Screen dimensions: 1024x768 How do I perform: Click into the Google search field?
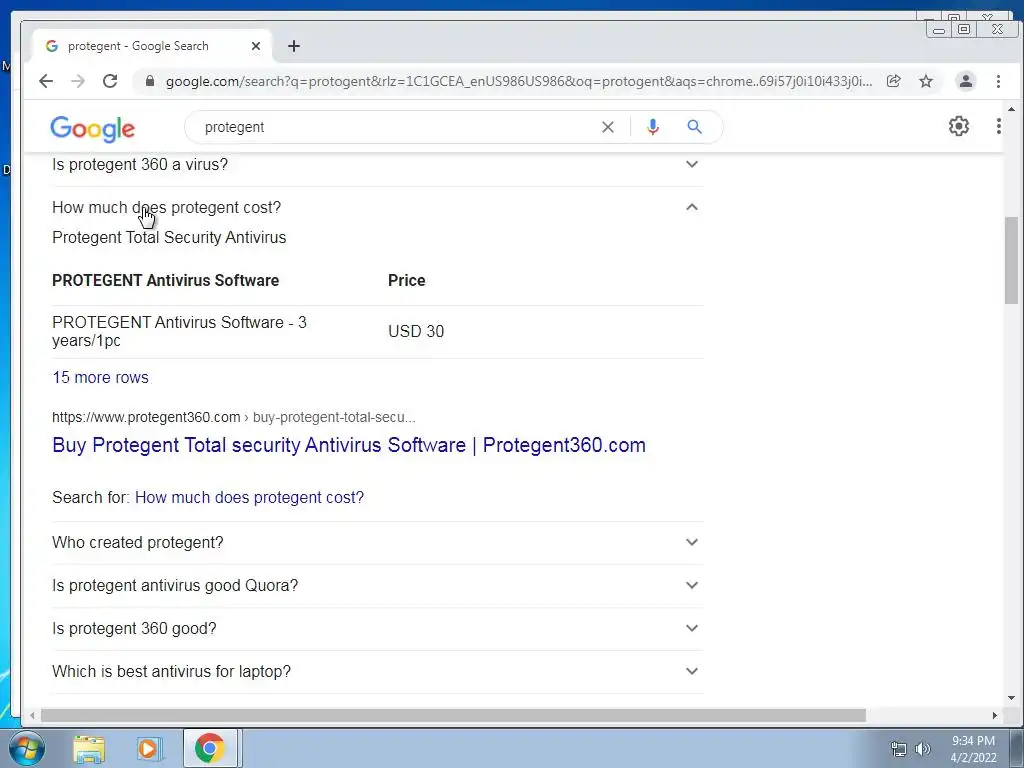click(x=398, y=127)
